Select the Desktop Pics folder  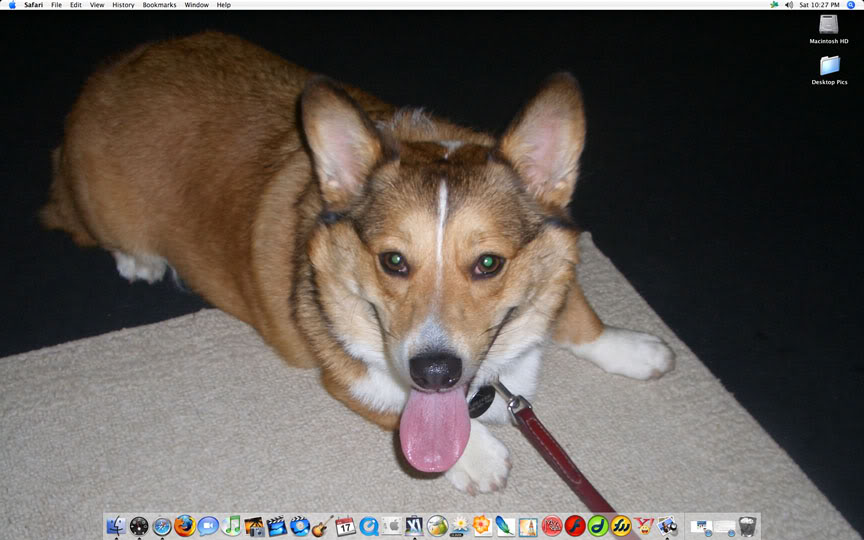[x=829, y=70]
